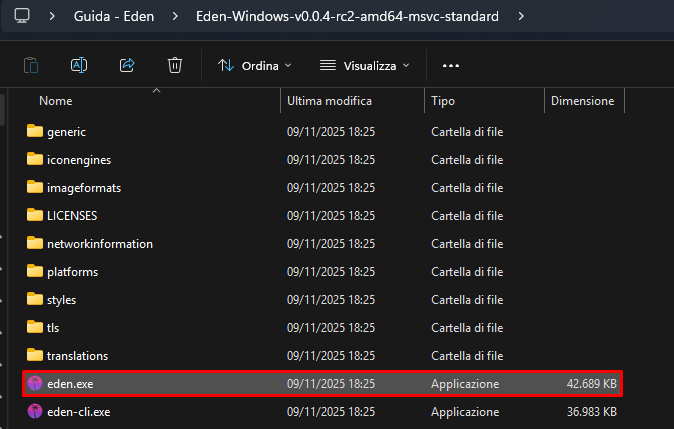
Task: Select the styles folder icon
Action: (x=35, y=299)
